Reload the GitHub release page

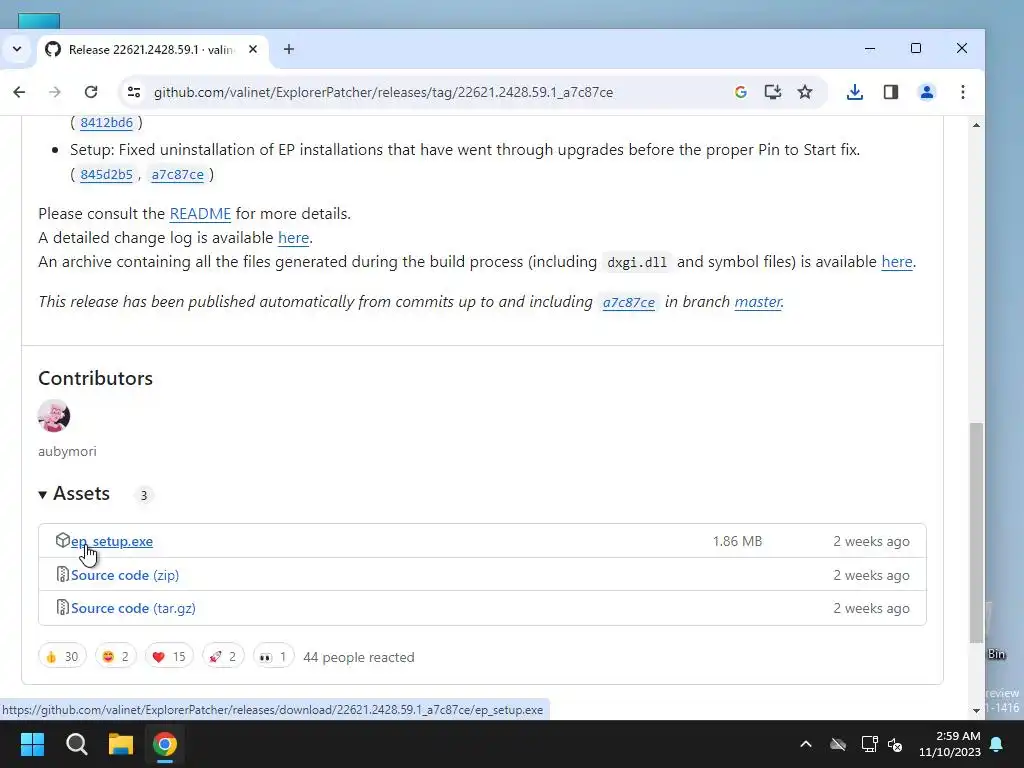click(91, 92)
